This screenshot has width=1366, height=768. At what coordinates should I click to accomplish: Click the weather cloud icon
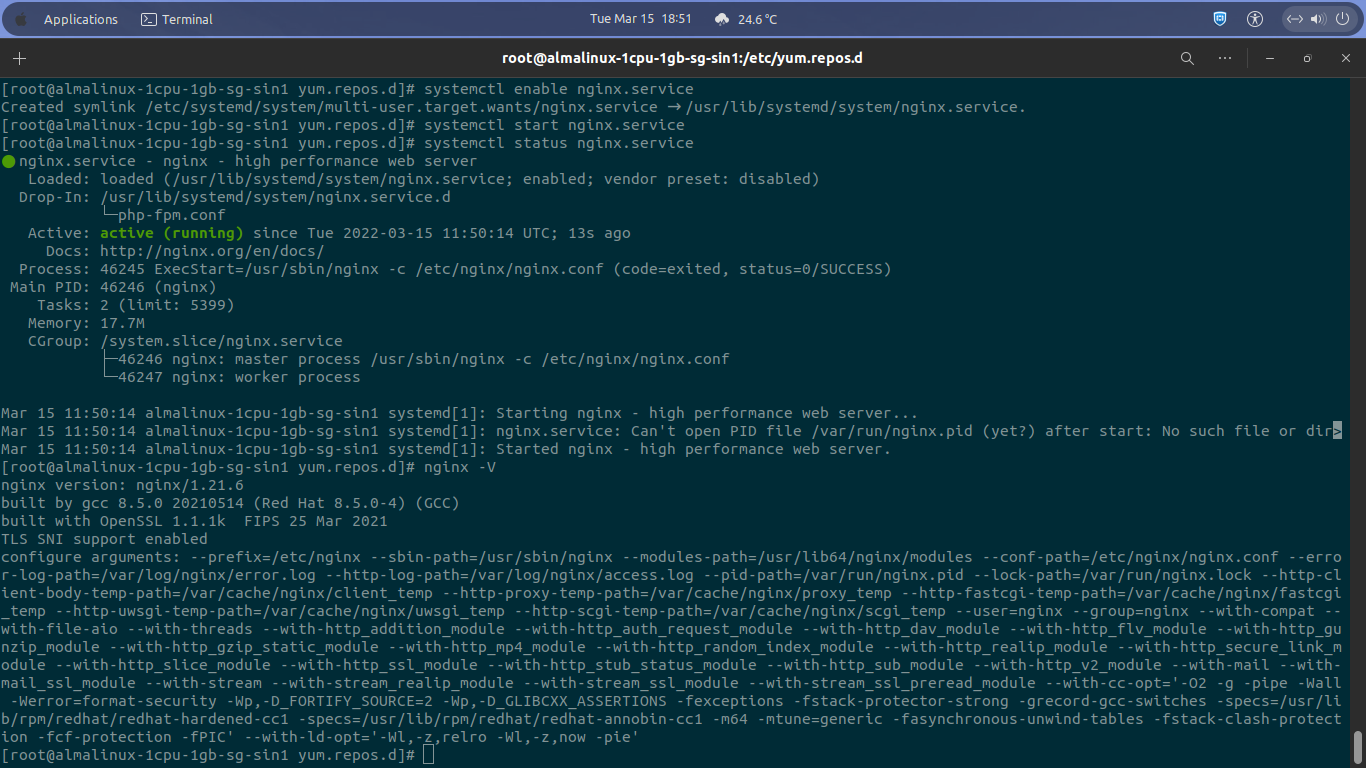(x=723, y=19)
